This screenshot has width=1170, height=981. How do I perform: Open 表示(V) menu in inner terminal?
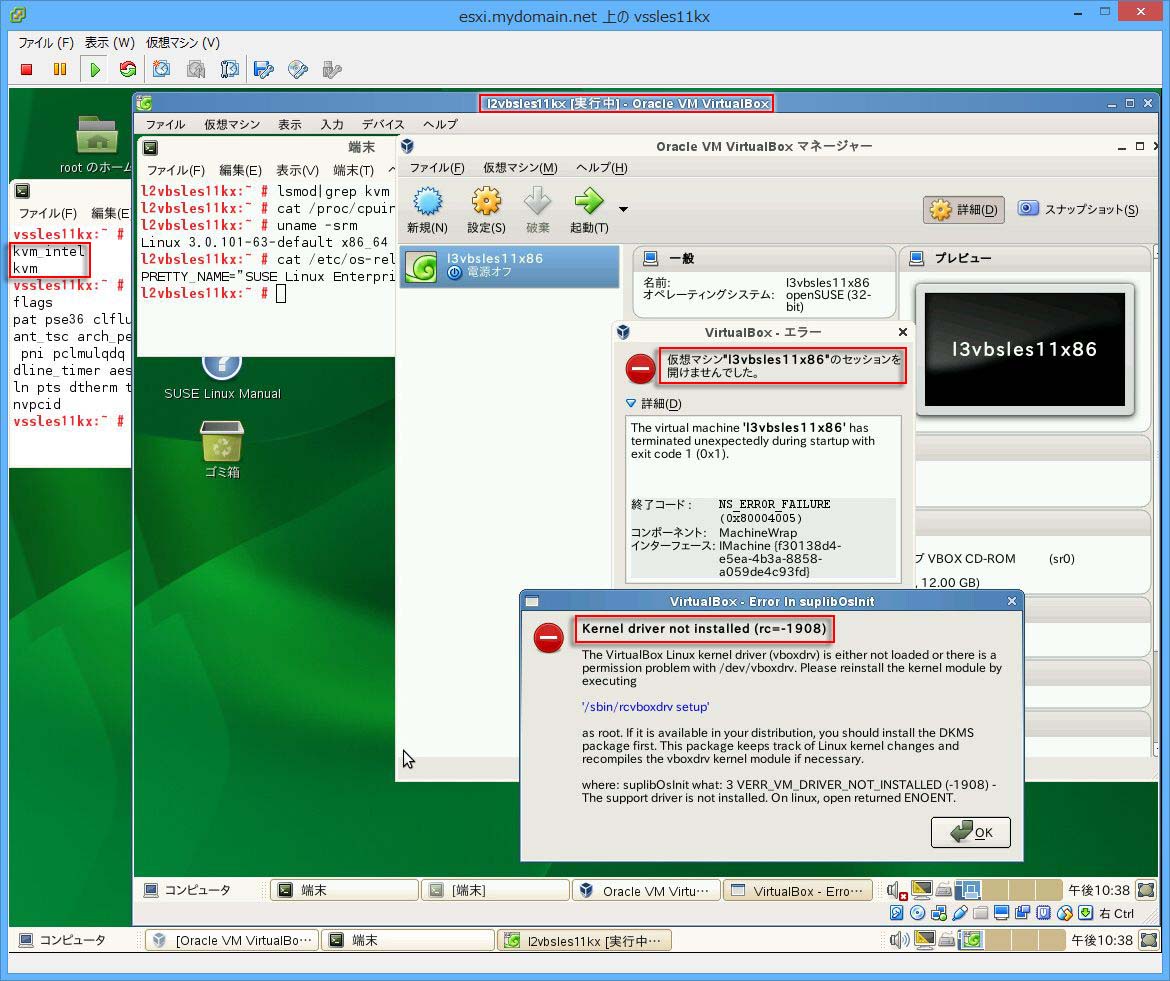(x=297, y=171)
